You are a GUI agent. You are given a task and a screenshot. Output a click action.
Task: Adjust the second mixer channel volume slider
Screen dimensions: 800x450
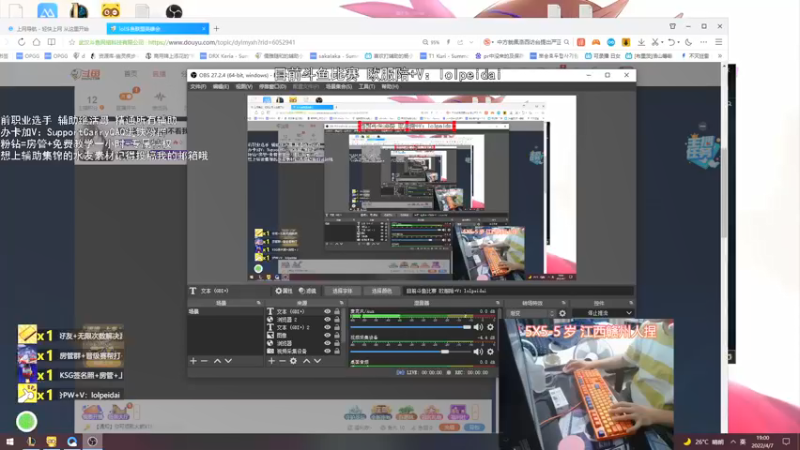(411, 352)
